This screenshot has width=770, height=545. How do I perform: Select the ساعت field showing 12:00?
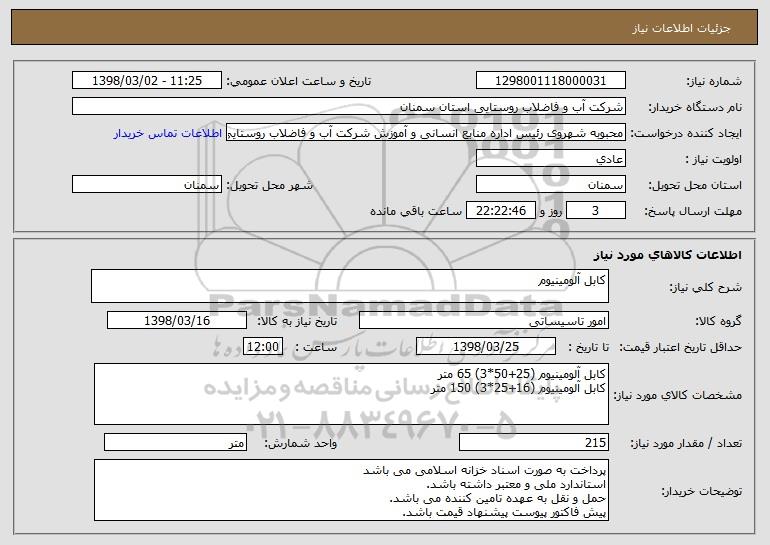(x=263, y=347)
